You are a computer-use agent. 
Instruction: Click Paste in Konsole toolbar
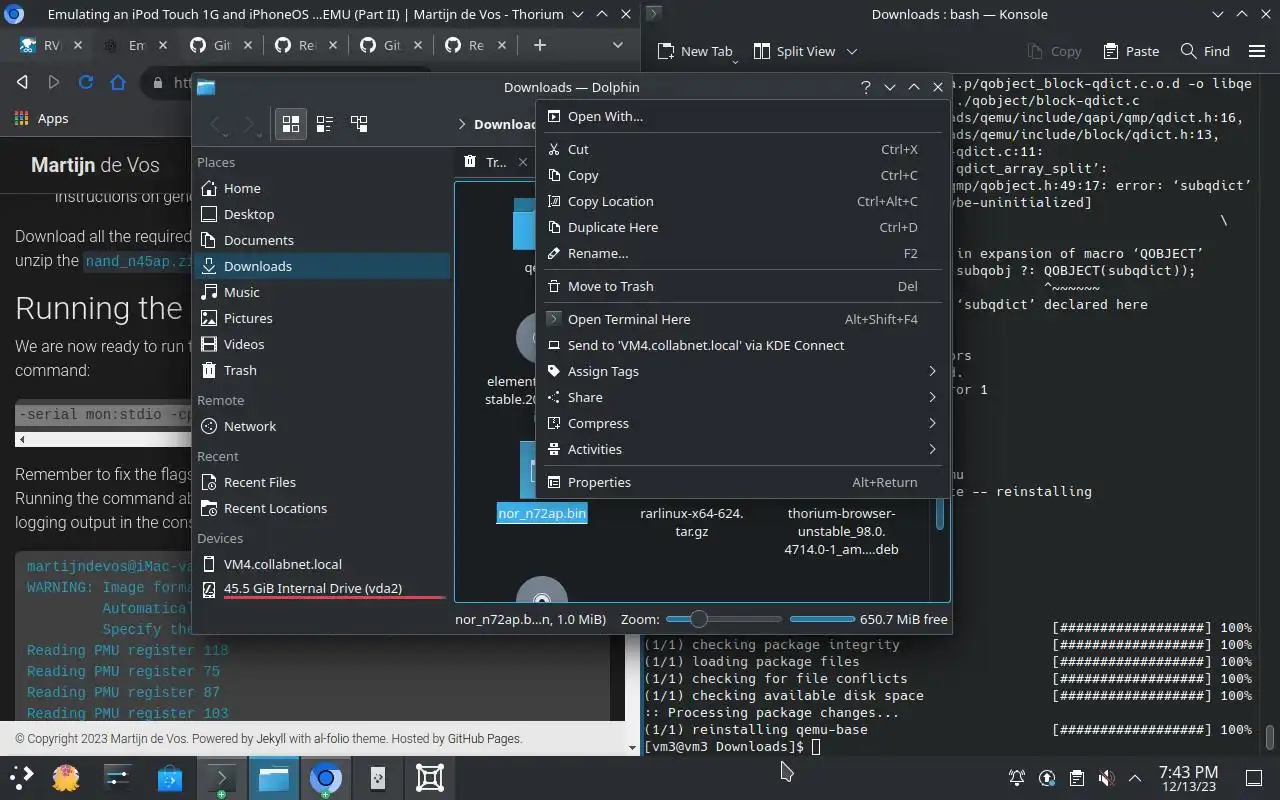click(x=1131, y=51)
